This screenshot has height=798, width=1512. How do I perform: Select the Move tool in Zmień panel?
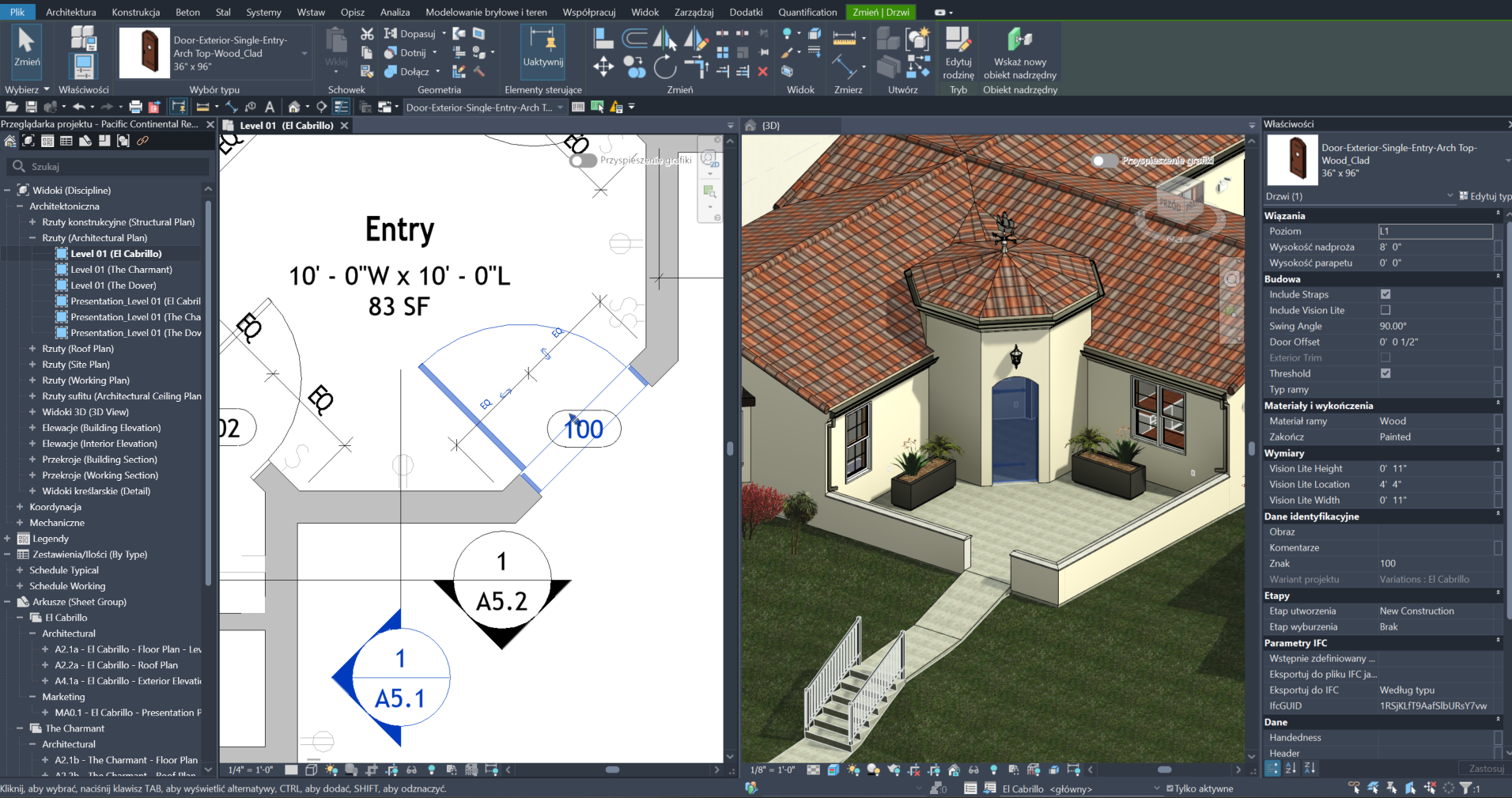coord(603,66)
